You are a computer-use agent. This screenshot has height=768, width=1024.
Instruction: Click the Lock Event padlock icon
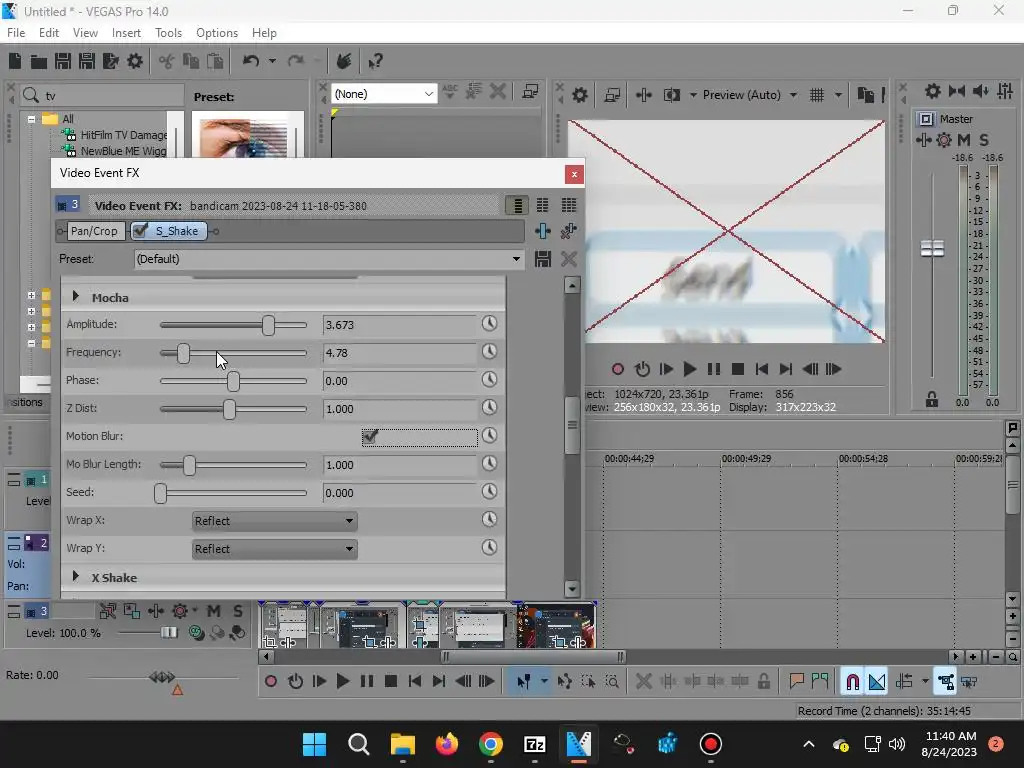coord(763,682)
